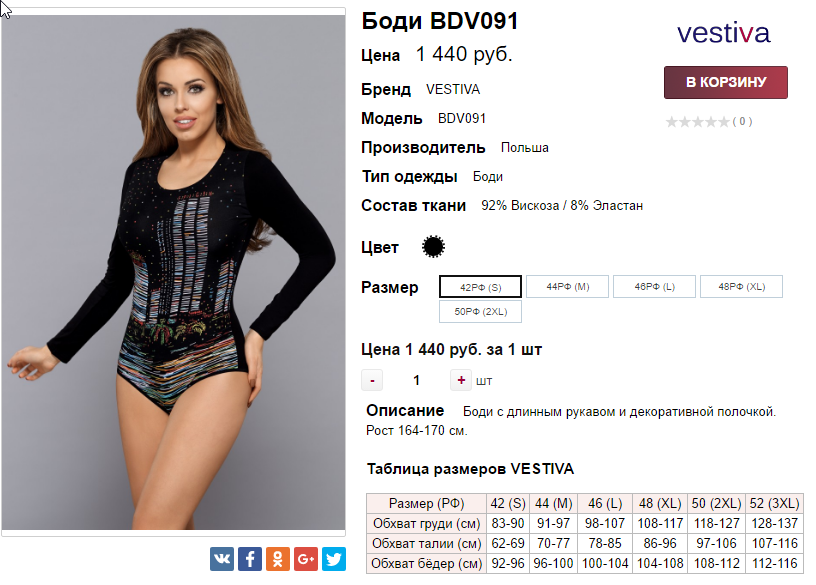Click the Vestiva brand logo

click(x=723, y=33)
